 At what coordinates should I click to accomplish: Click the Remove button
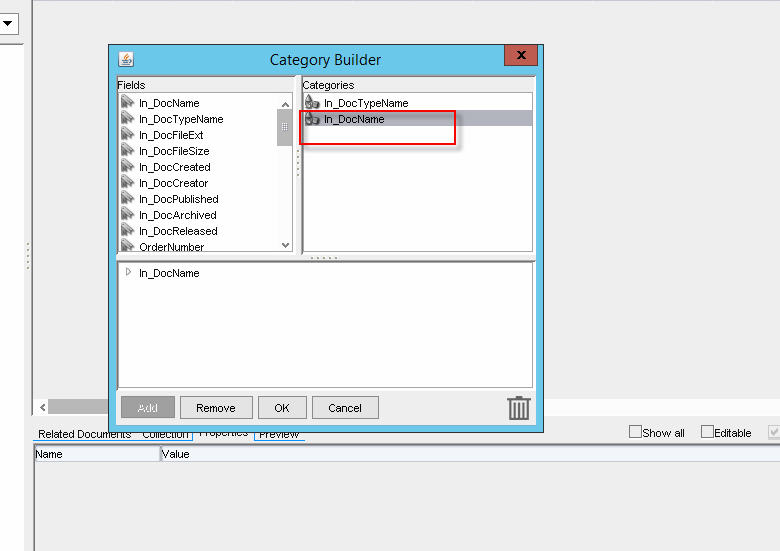click(x=216, y=408)
